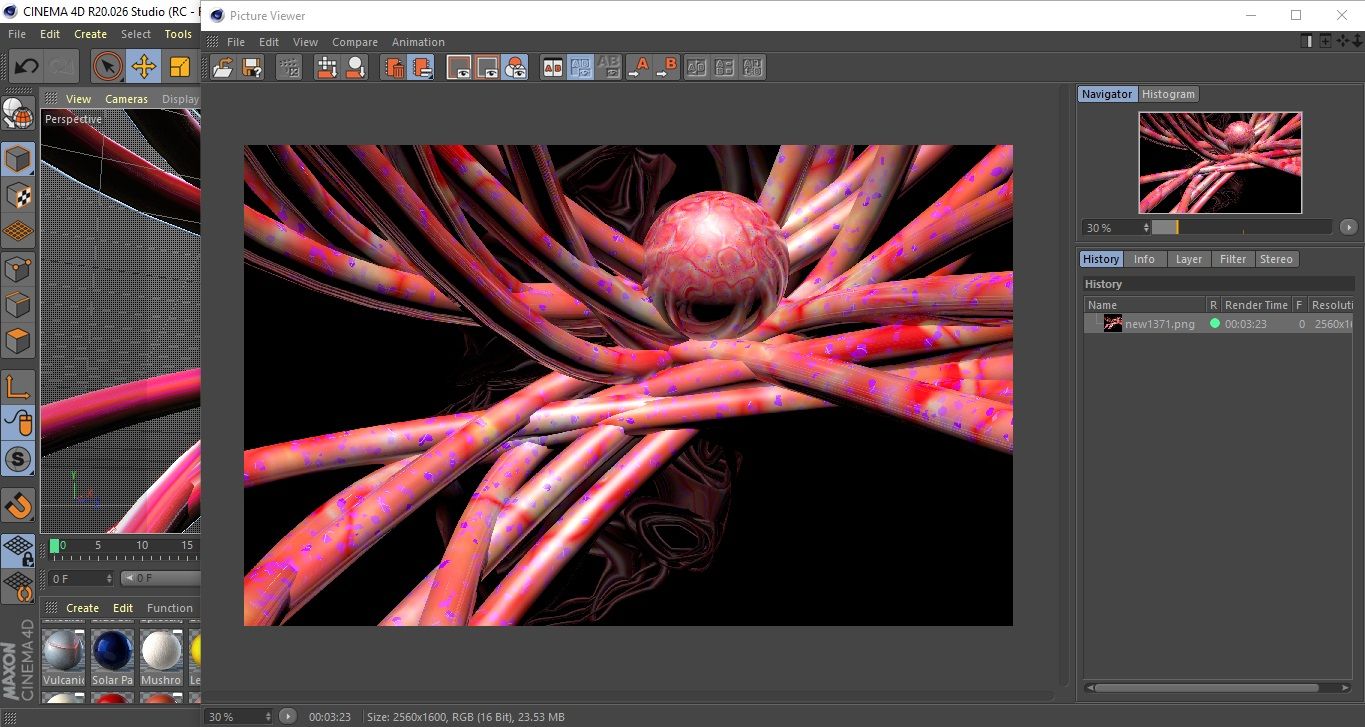Adjust the Navigator zoom slider
This screenshot has height=727, width=1365.
(x=1242, y=227)
